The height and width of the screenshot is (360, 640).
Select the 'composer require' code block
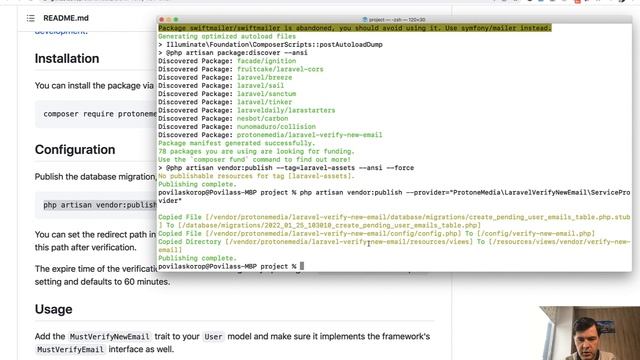click(x=96, y=114)
